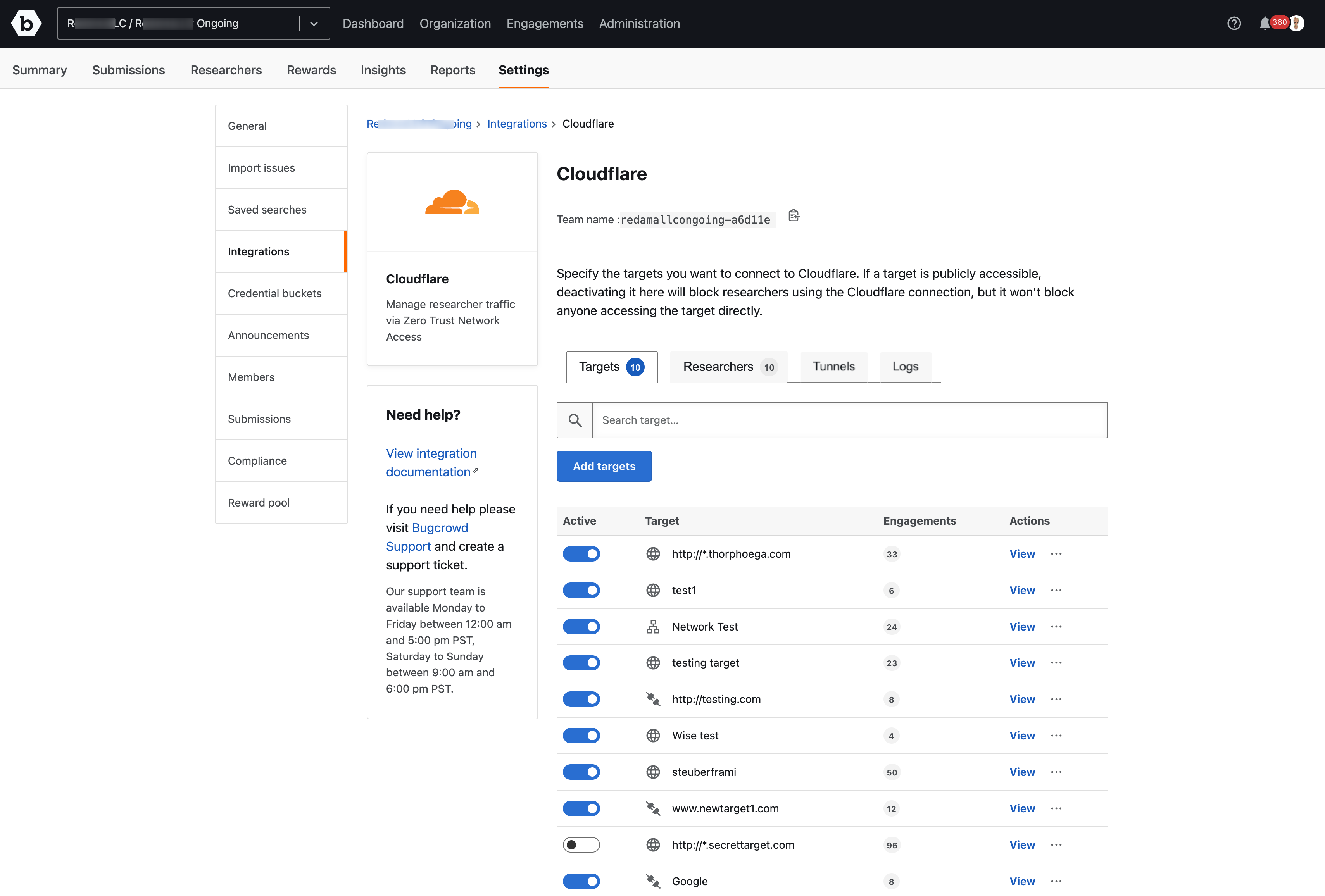
Task: Click plug icon beside www.newtarget1.com
Action: [x=653, y=809]
